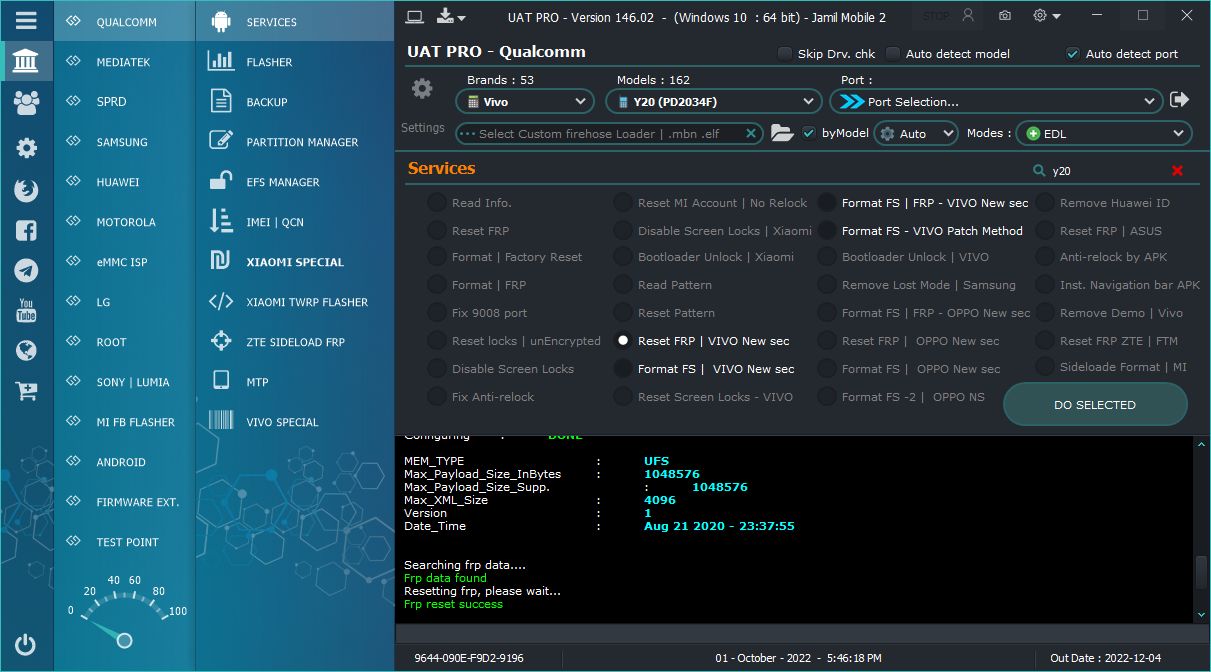Open the Facebook sidebar icon
1211x672 pixels.
click(27, 230)
